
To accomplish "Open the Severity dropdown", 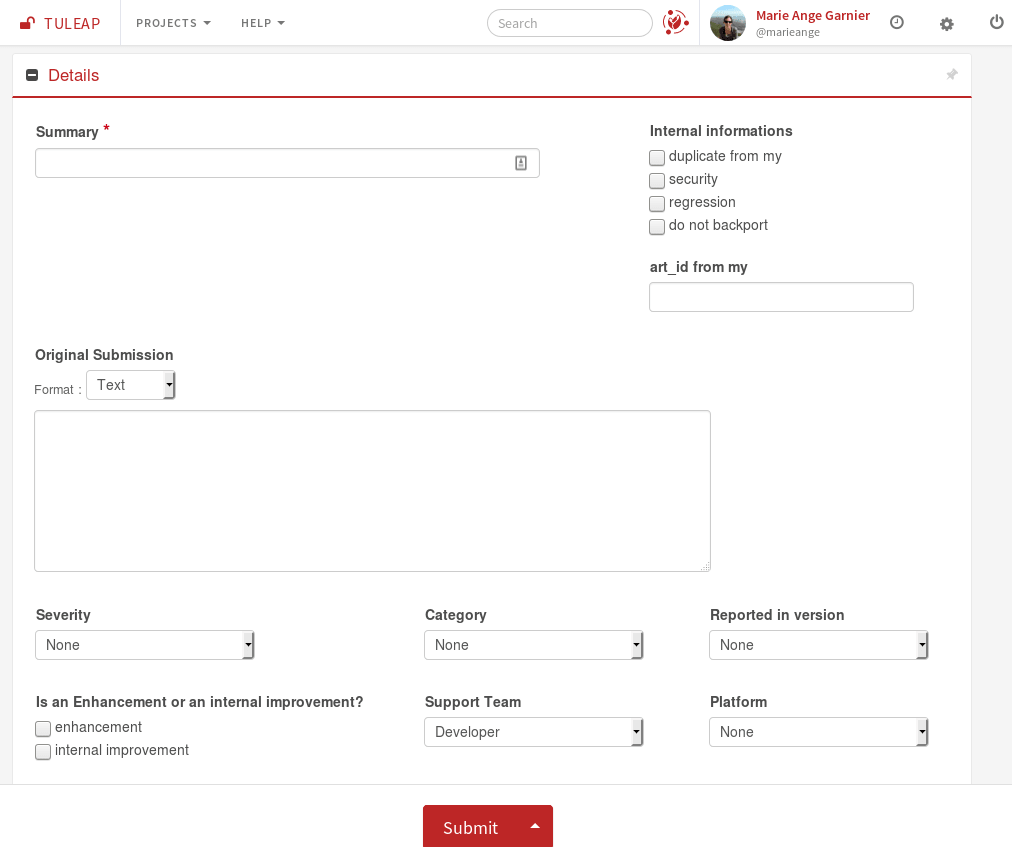I will coord(145,645).
